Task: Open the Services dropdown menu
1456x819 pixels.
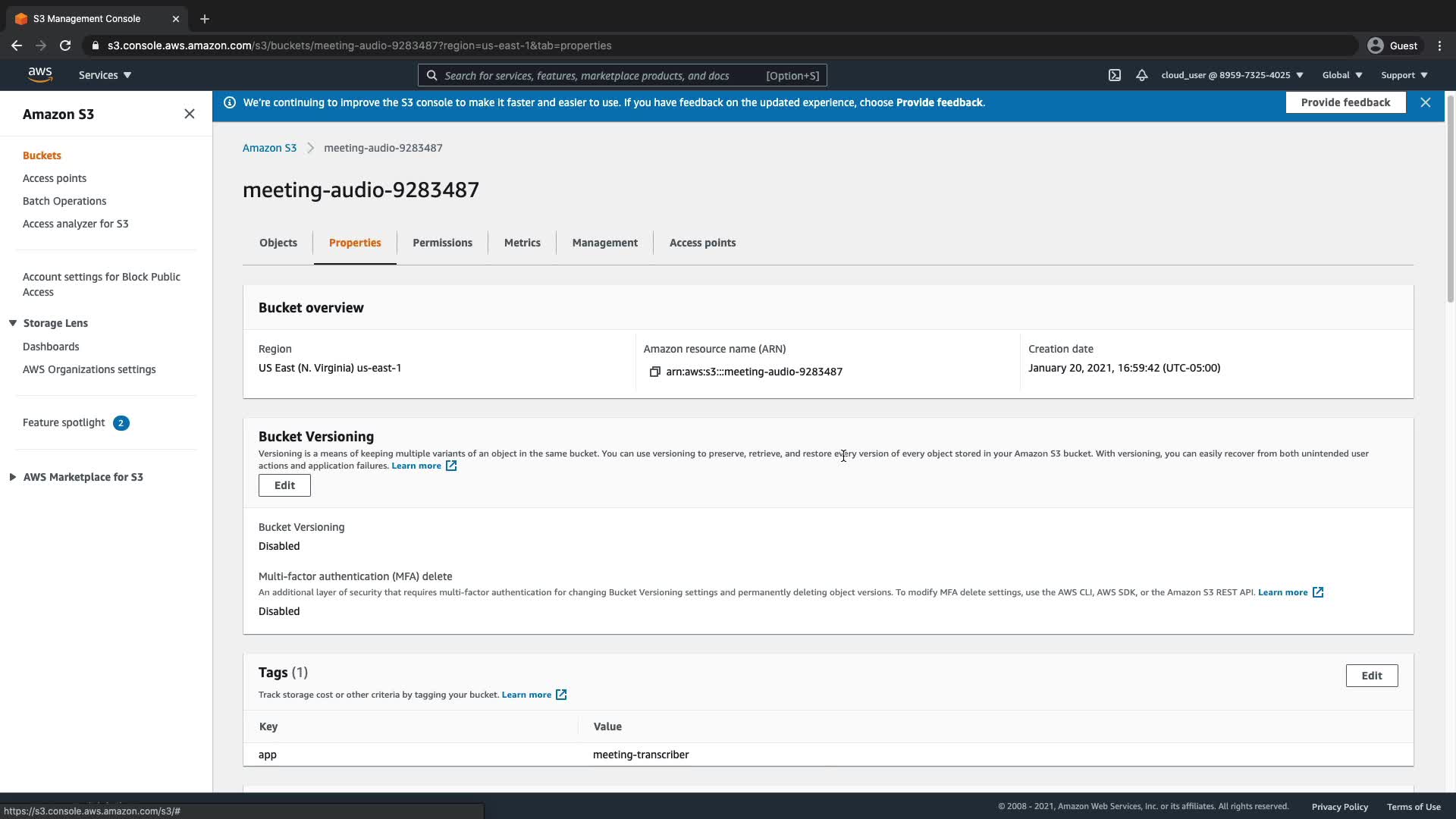Action: [x=105, y=75]
